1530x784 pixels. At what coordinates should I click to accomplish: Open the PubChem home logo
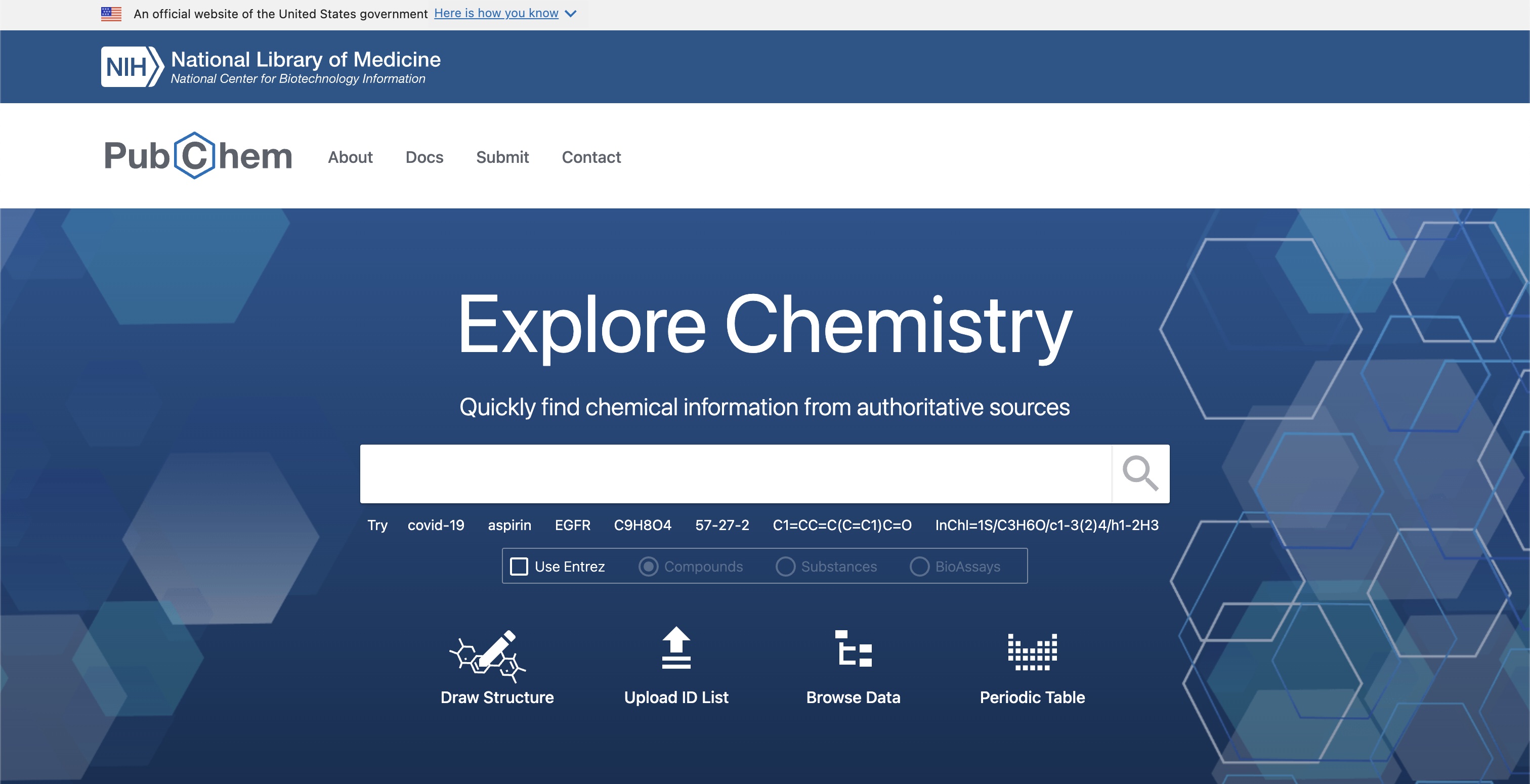tap(198, 156)
